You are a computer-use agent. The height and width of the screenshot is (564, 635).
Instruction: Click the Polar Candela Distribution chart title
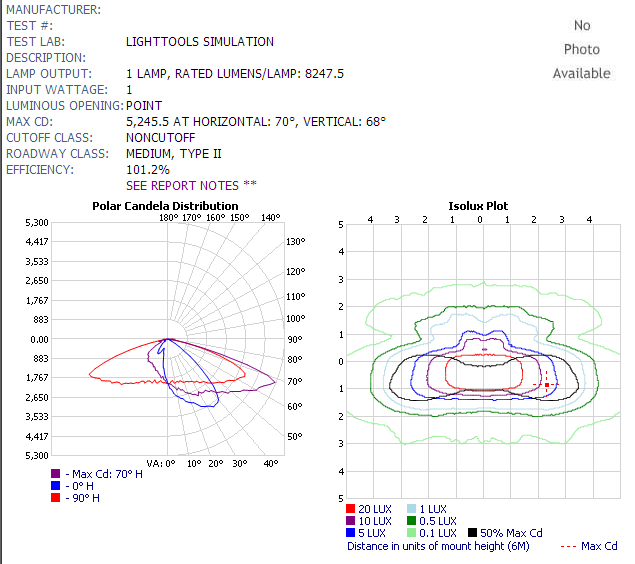click(x=165, y=206)
